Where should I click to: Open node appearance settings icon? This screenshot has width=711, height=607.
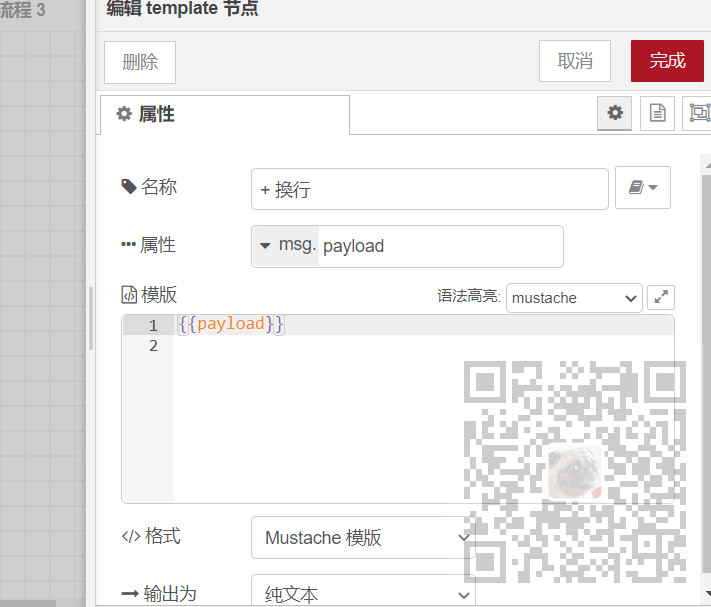(698, 113)
